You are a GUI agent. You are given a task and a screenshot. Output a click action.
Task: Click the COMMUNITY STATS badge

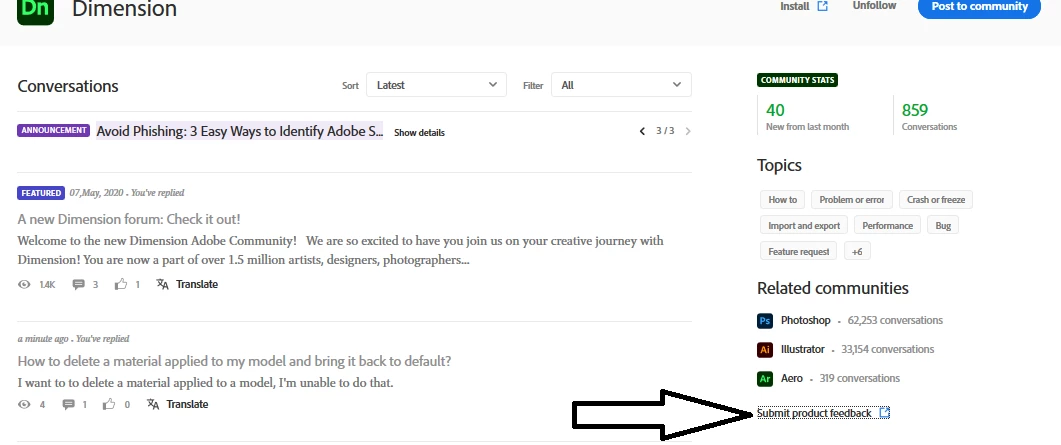pos(797,80)
